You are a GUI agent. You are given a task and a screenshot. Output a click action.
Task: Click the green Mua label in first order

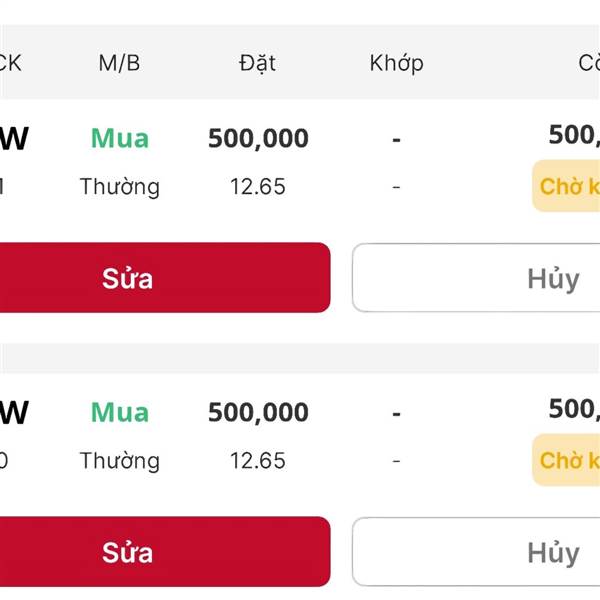(120, 138)
